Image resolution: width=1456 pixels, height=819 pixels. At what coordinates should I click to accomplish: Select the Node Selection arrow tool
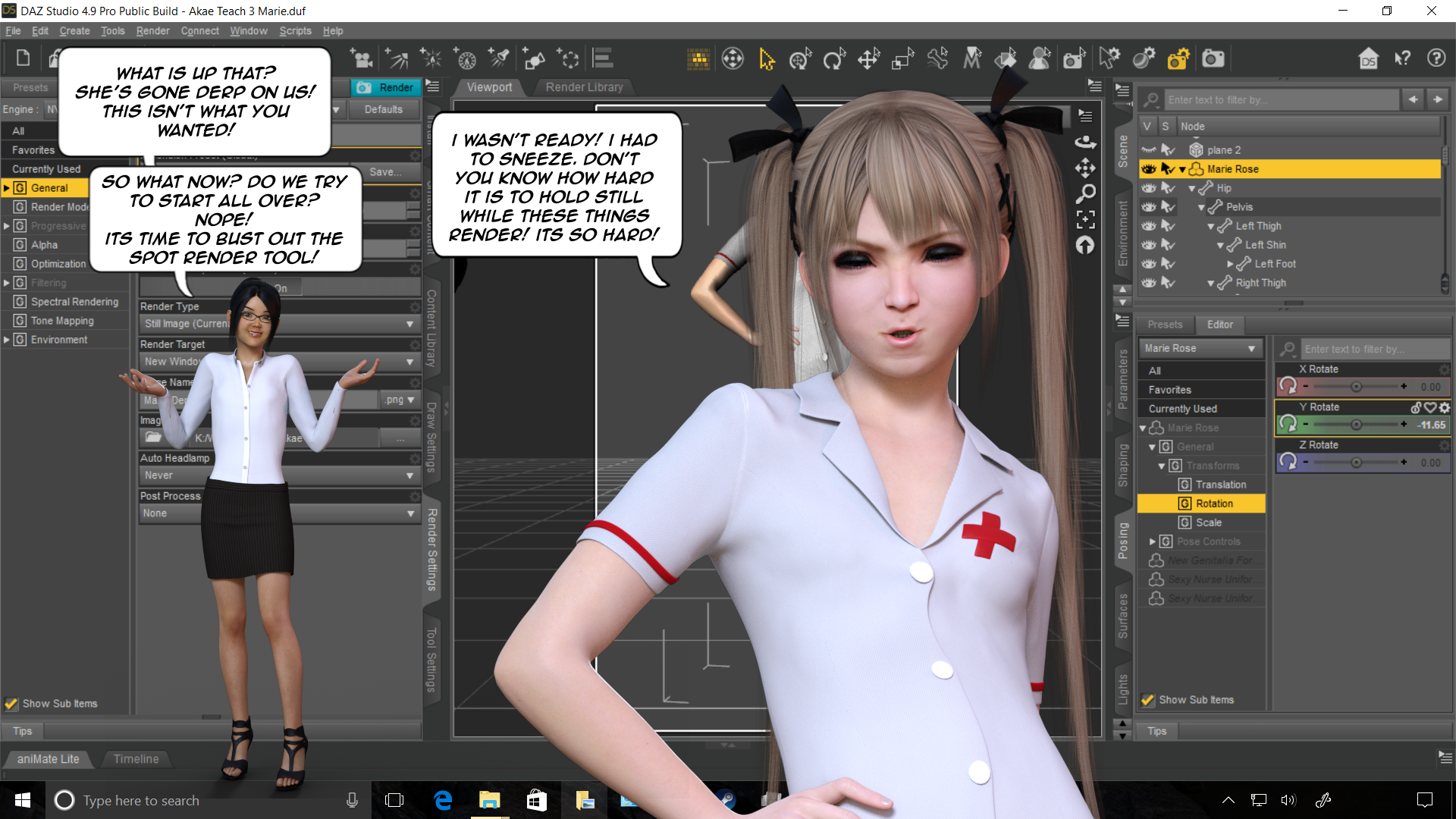click(767, 58)
